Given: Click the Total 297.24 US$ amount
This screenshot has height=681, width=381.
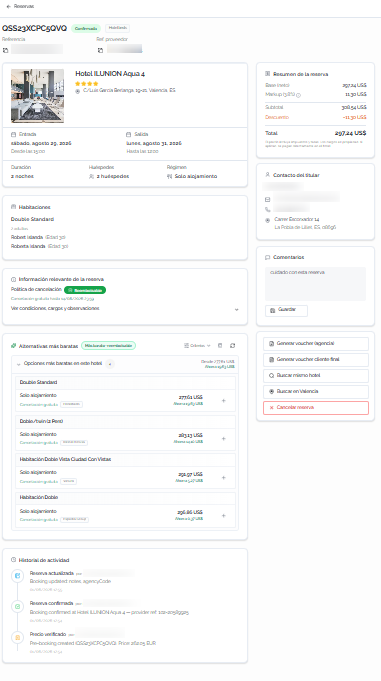Looking at the screenshot, I should pos(351,133).
